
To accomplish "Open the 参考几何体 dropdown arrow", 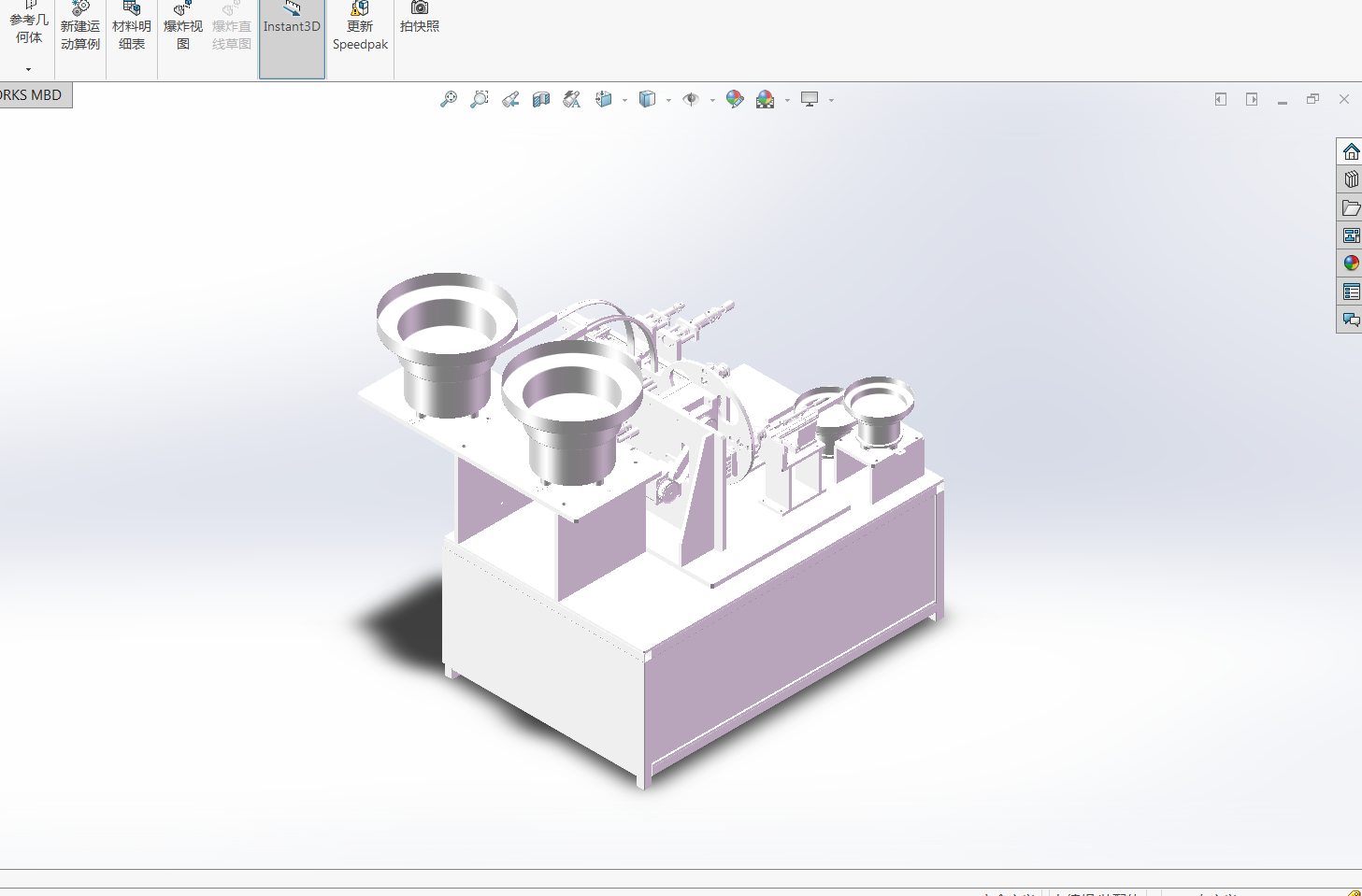I will [x=28, y=69].
